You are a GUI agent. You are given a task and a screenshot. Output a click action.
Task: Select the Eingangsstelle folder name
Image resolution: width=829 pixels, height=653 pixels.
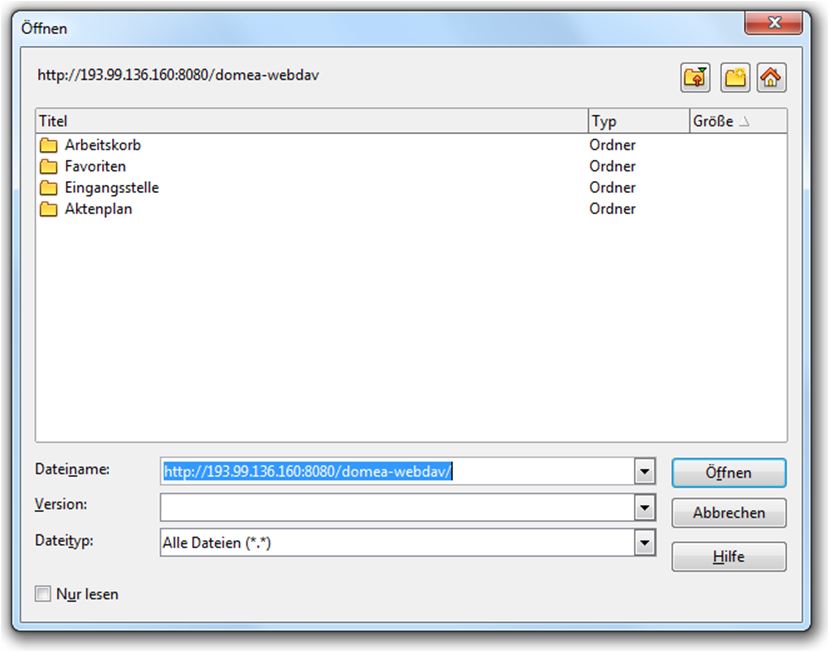tap(111, 188)
